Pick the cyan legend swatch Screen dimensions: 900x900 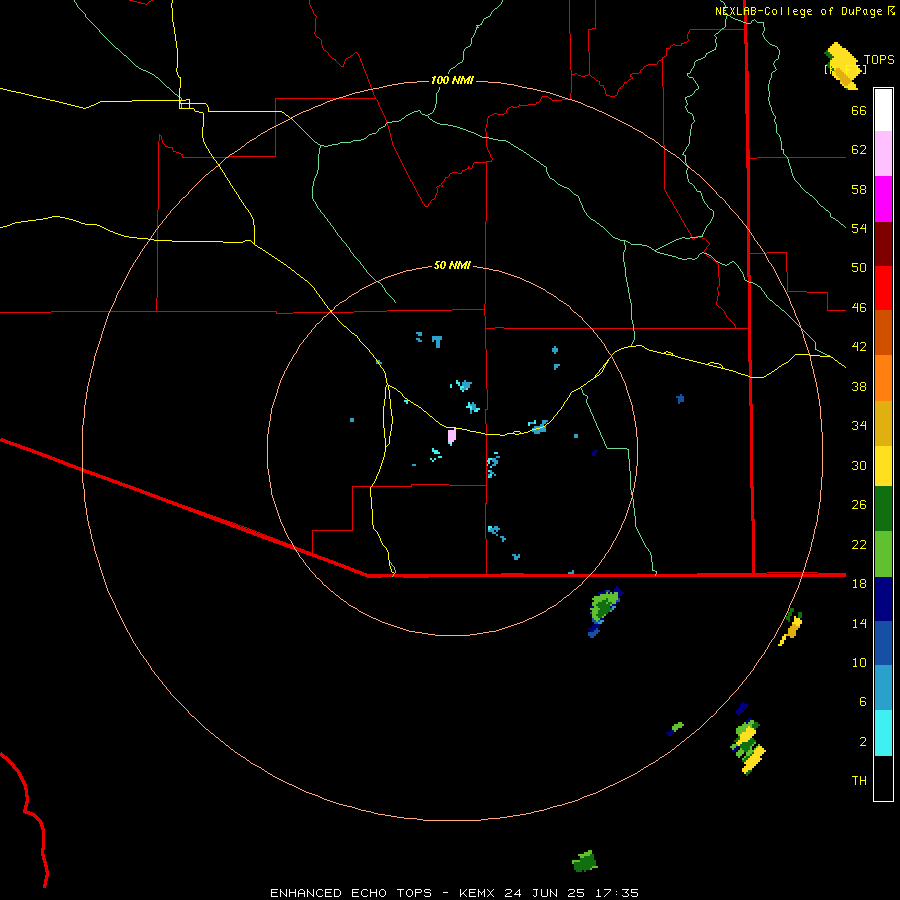[x=883, y=733]
